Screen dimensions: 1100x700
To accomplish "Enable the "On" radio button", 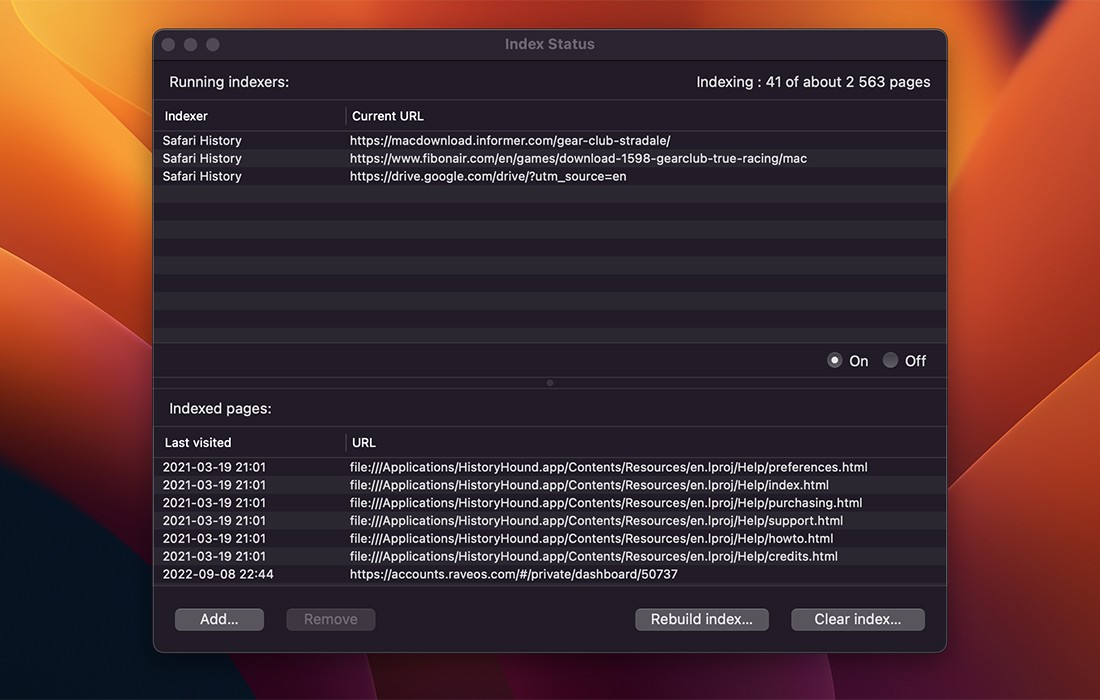I will pyautogui.click(x=834, y=360).
